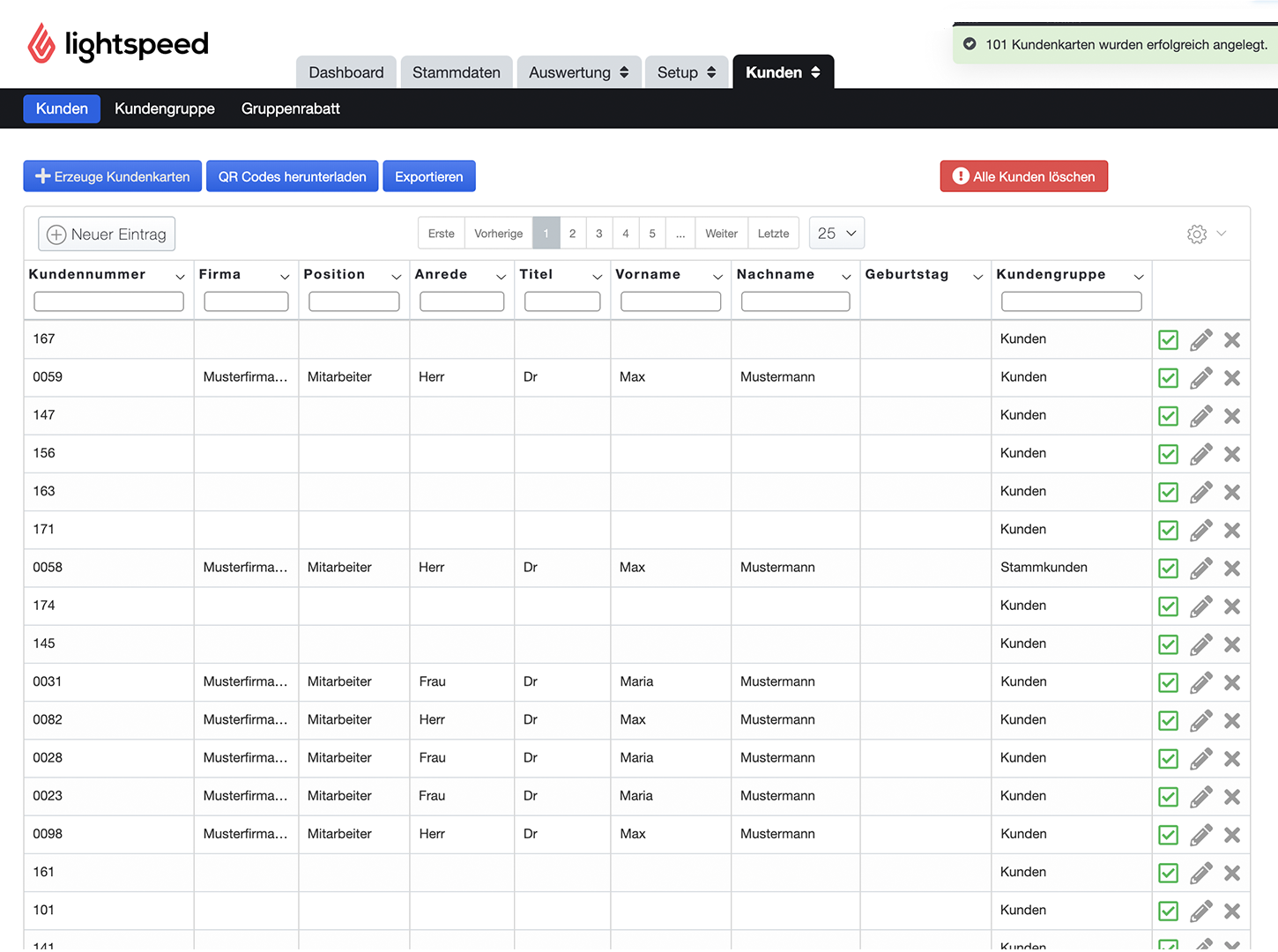Delete customer 0082 X icon
The width and height of the screenshot is (1278, 952).
(x=1232, y=721)
